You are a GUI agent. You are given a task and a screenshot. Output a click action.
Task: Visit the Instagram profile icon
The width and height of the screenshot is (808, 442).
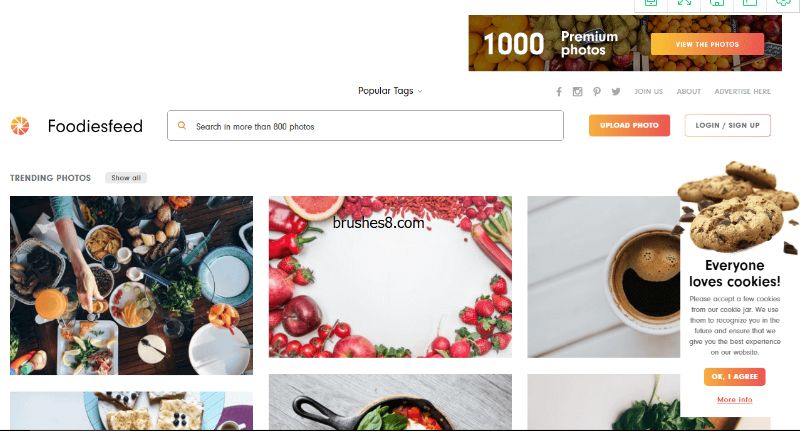tap(577, 92)
